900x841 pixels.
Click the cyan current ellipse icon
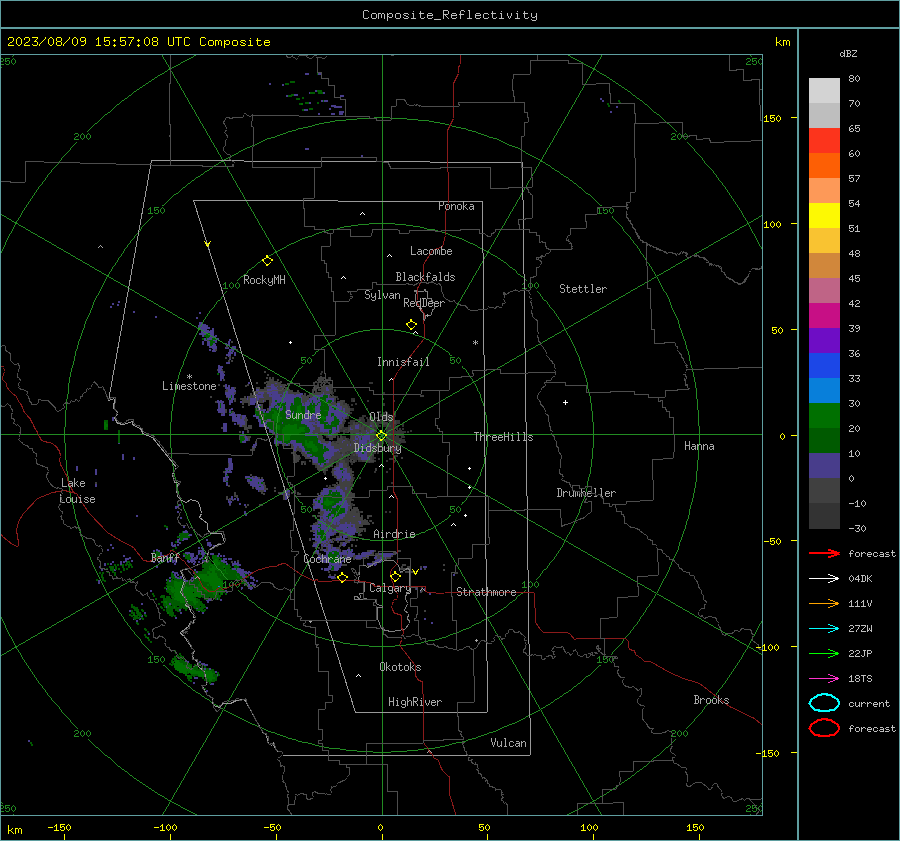(824, 703)
